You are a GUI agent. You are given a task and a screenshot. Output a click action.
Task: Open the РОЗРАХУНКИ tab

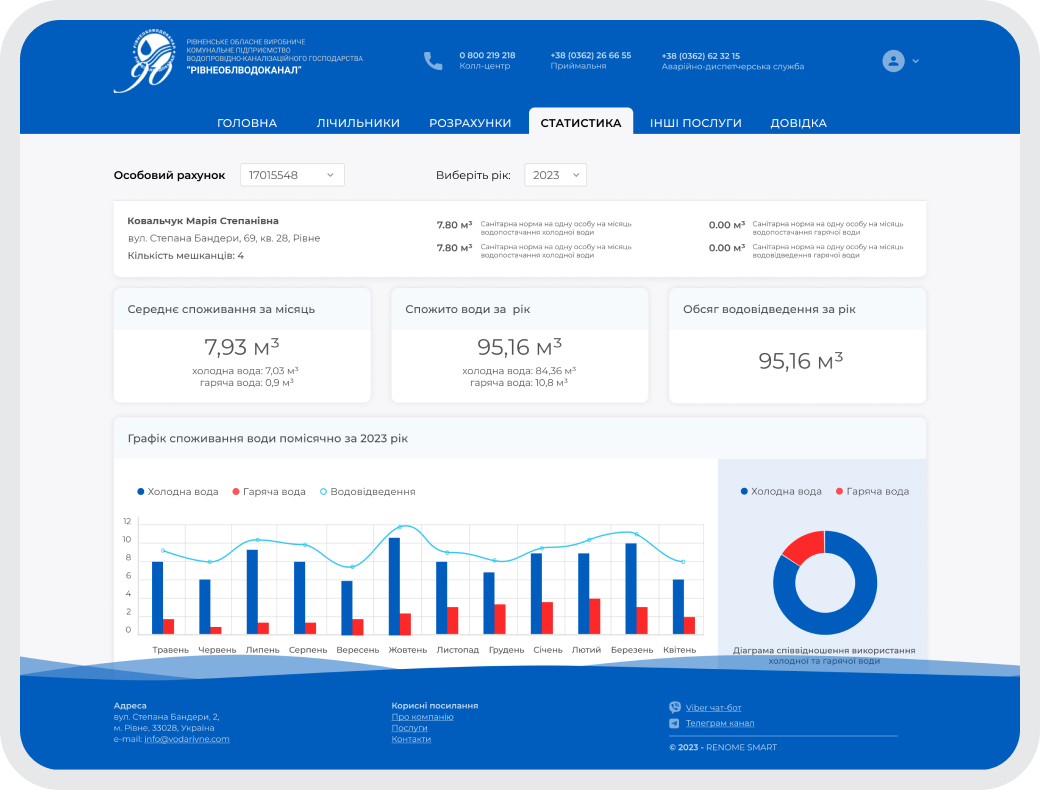pyautogui.click(x=470, y=123)
